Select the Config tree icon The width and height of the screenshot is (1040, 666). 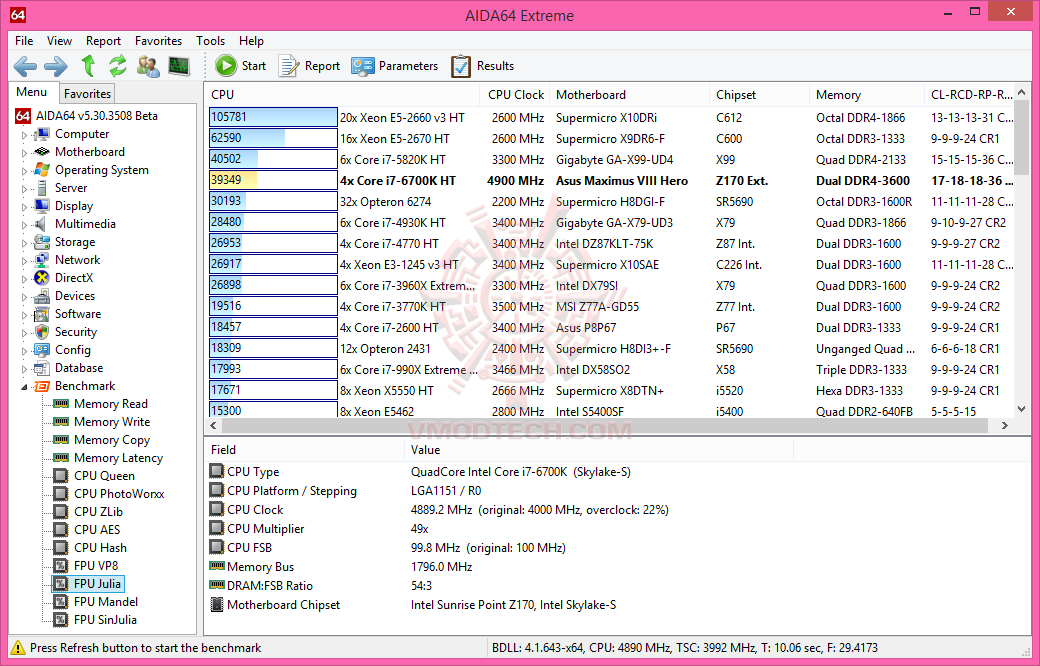pos(42,350)
